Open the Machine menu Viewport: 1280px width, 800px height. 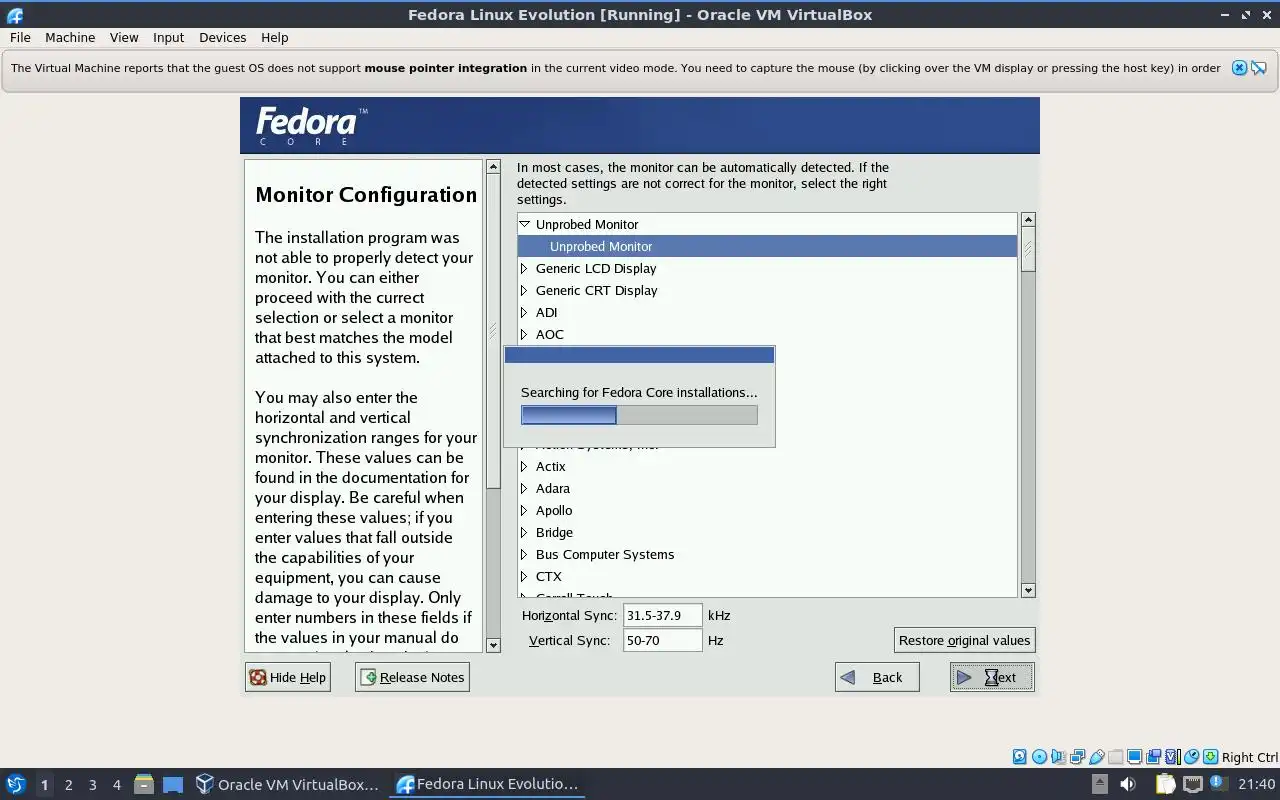[x=70, y=37]
